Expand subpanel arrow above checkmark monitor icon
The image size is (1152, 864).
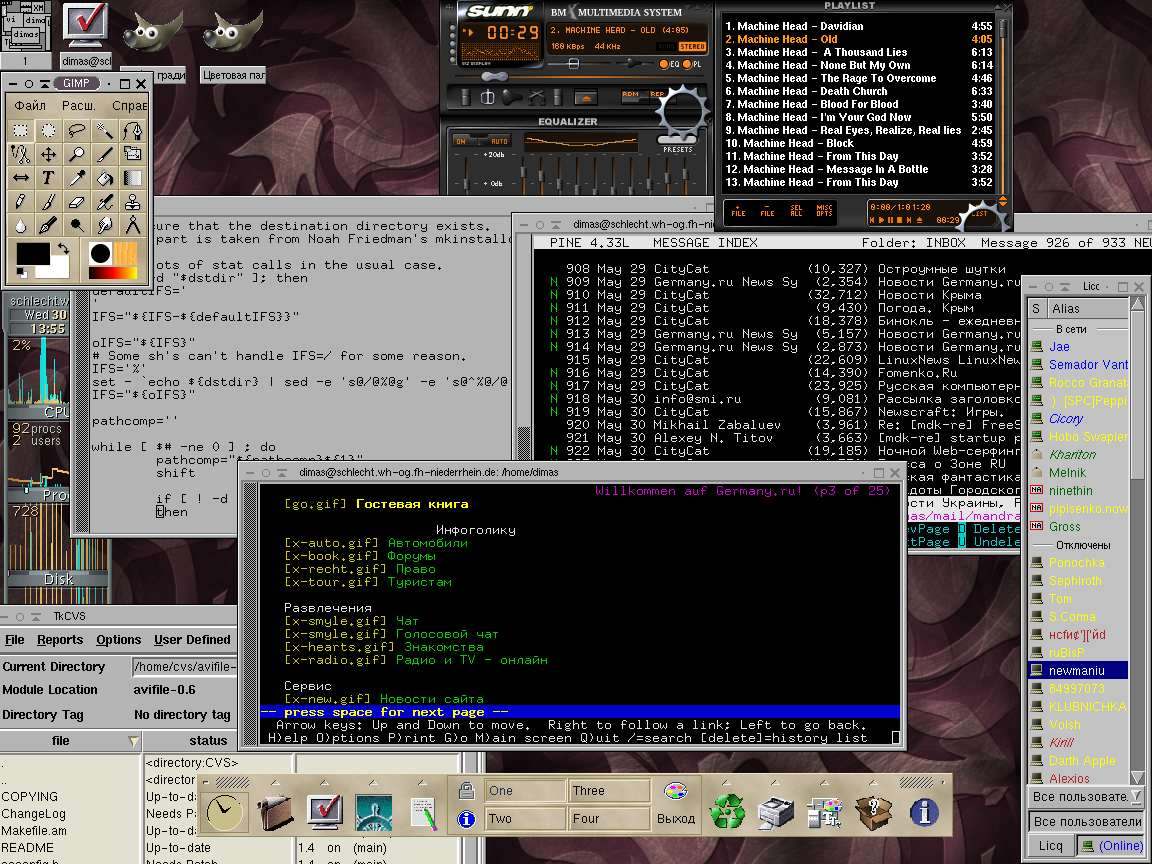pos(324,782)
